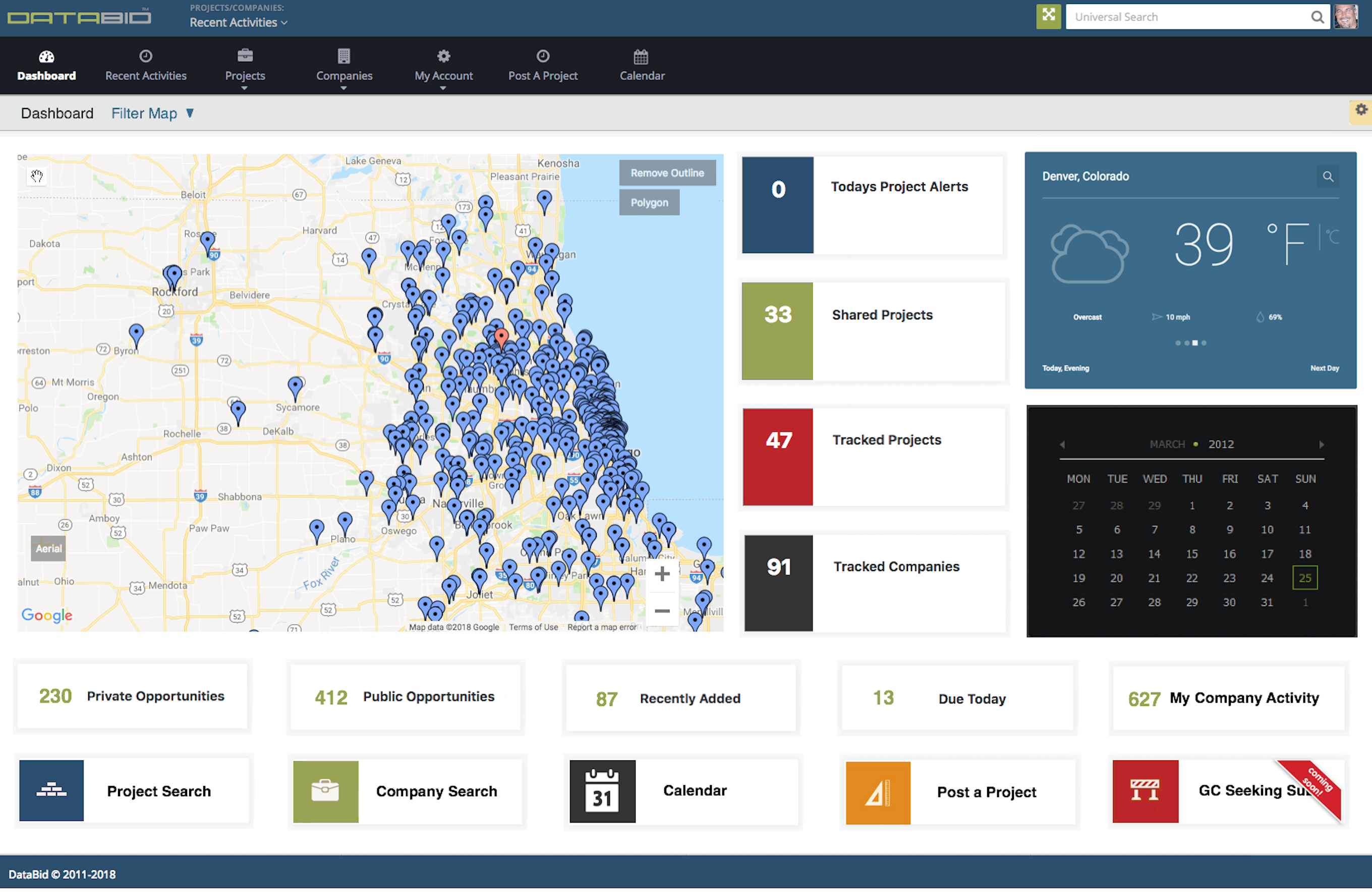This screenshot has height=892, width=1372.
Task: Click the Aerial map toggle button
Action: (x=48, y=547)
